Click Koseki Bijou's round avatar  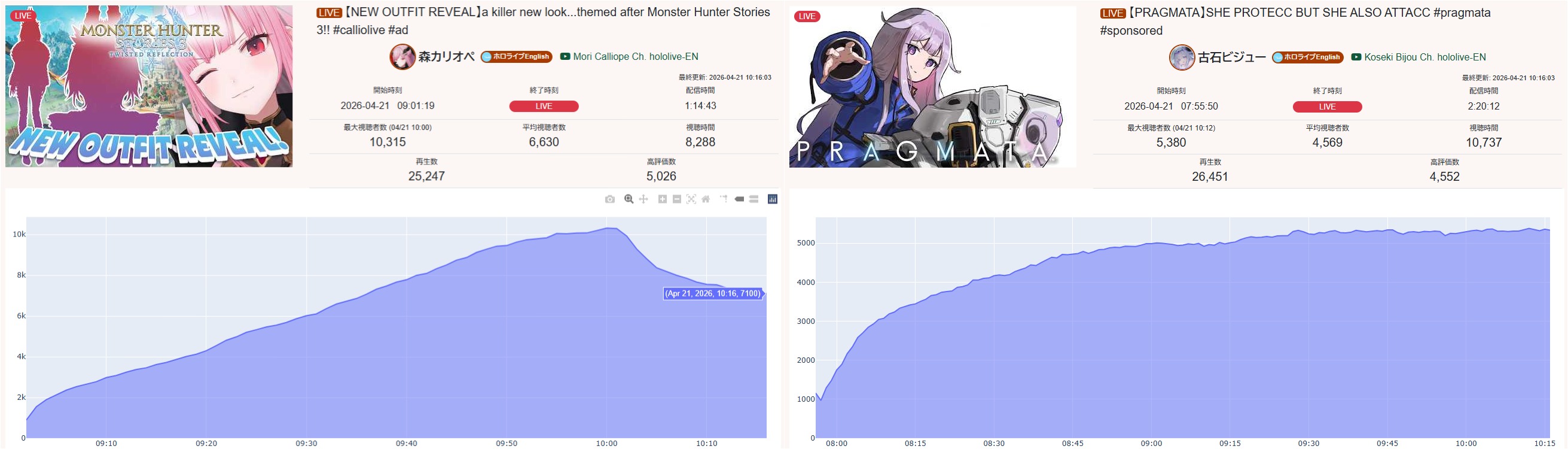pyautogui.click(x=1182, y=57)
